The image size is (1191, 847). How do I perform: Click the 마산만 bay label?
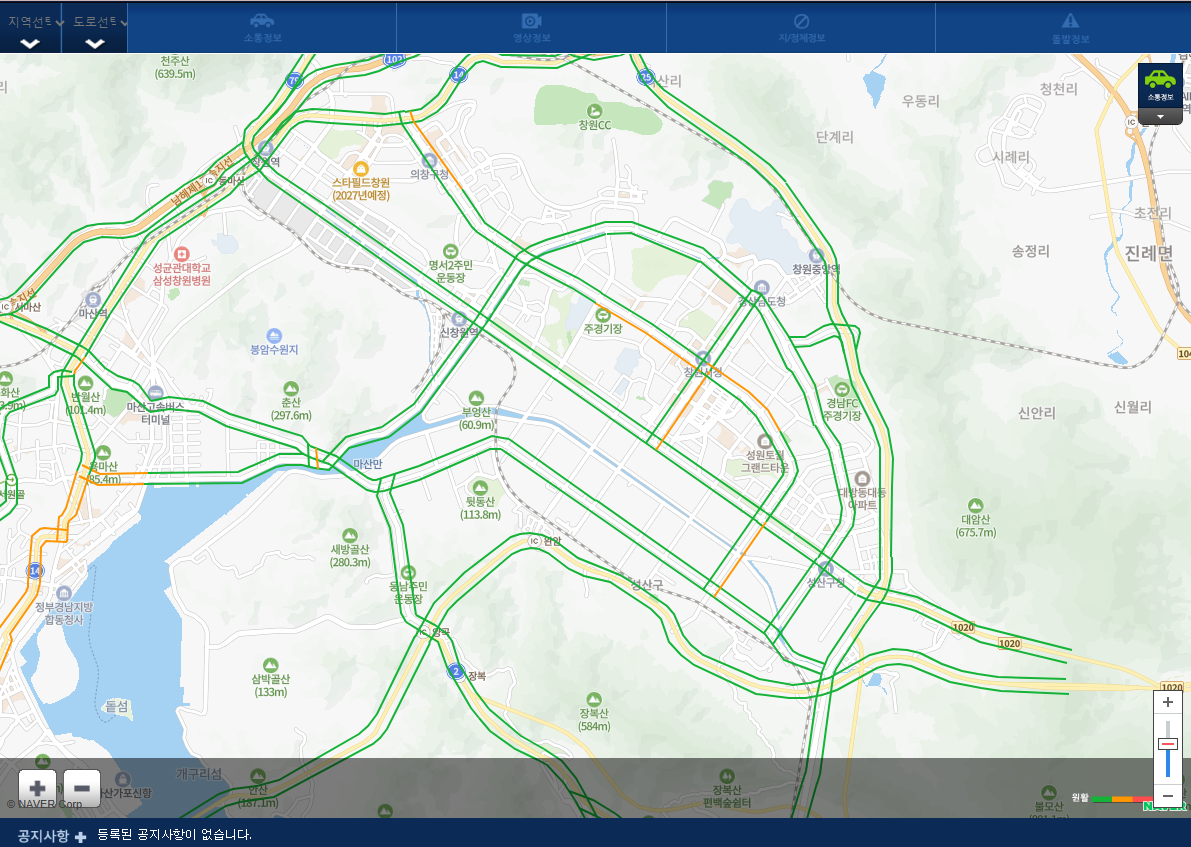[368, 464]
